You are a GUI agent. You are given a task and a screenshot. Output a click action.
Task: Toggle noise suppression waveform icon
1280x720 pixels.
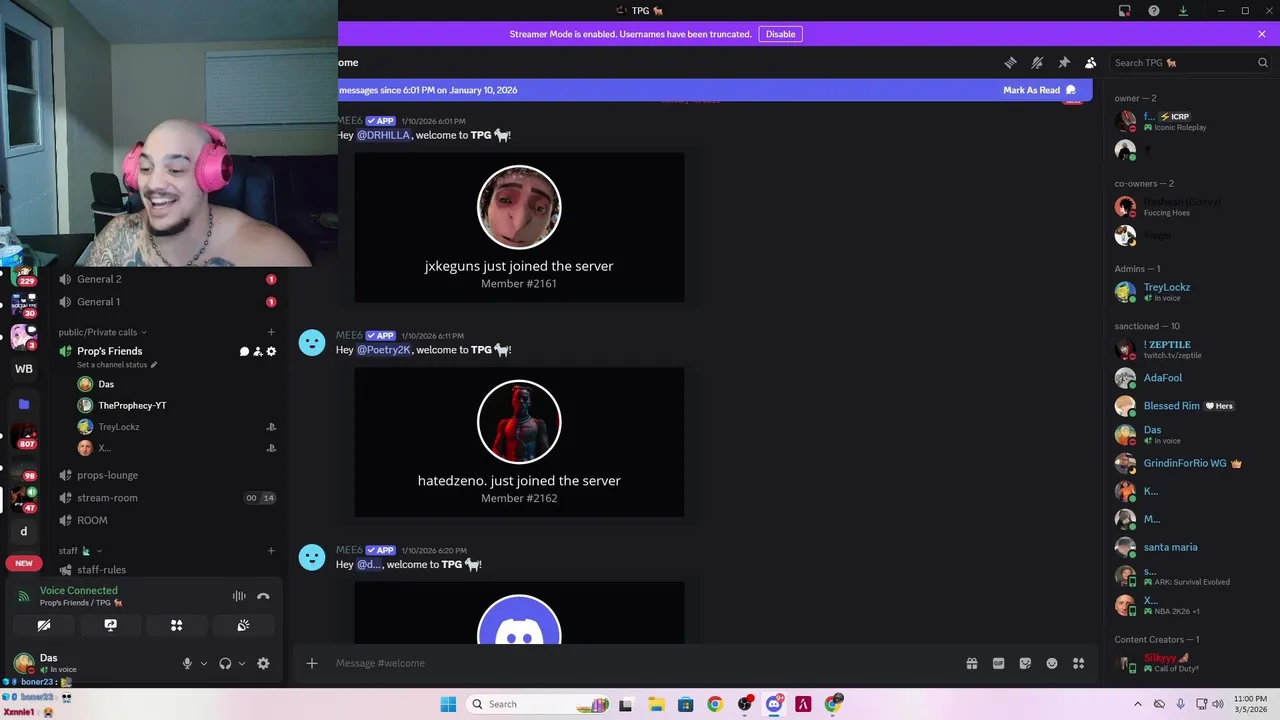(239, 596)
